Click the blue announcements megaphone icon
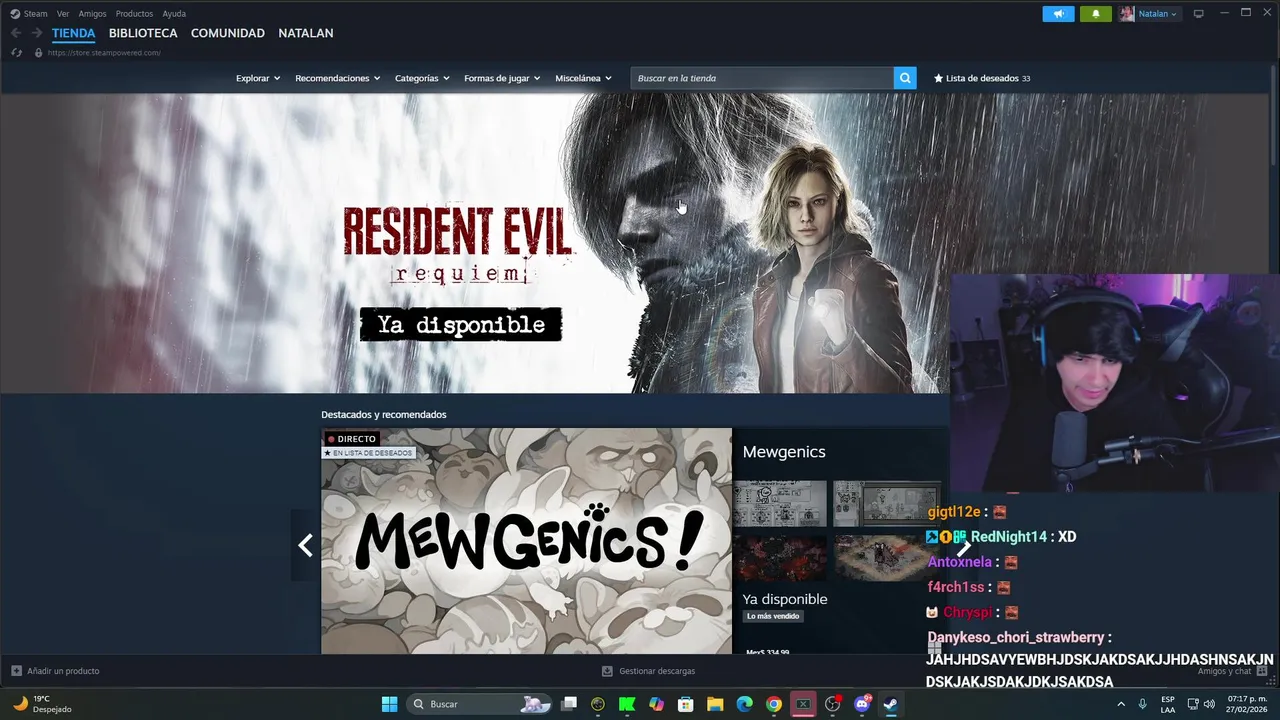 tap(1058, 14)
